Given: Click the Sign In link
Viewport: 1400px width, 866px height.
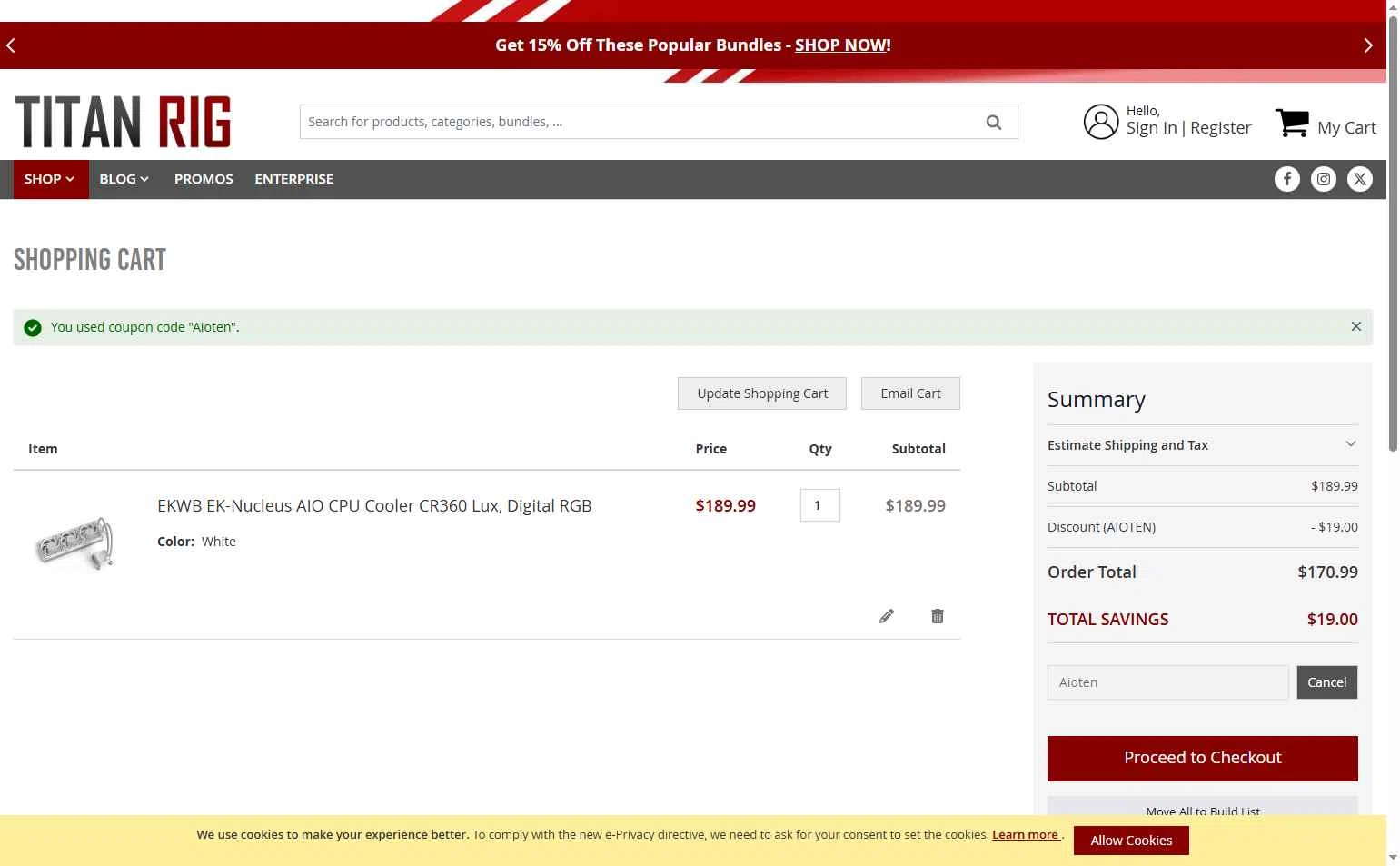Looking at the screenshot, I should tap(1151, 128).
